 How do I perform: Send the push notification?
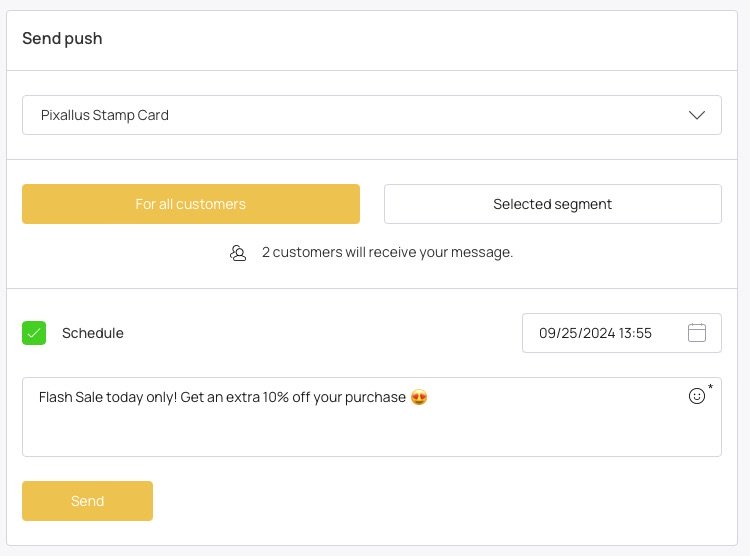88,501
